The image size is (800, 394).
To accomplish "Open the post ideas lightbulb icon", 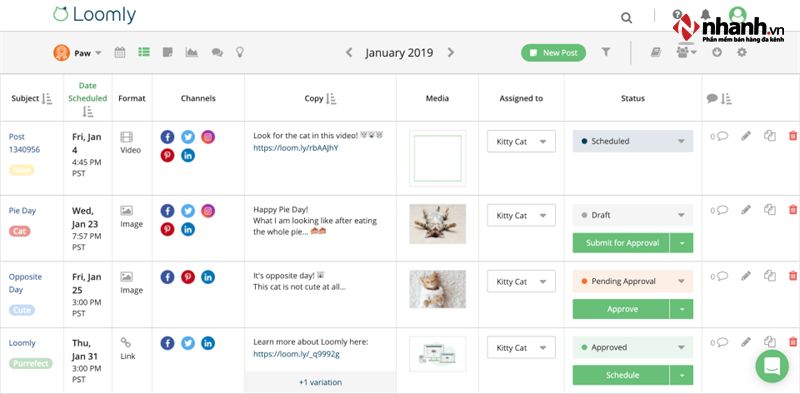I will coord(240,52).
